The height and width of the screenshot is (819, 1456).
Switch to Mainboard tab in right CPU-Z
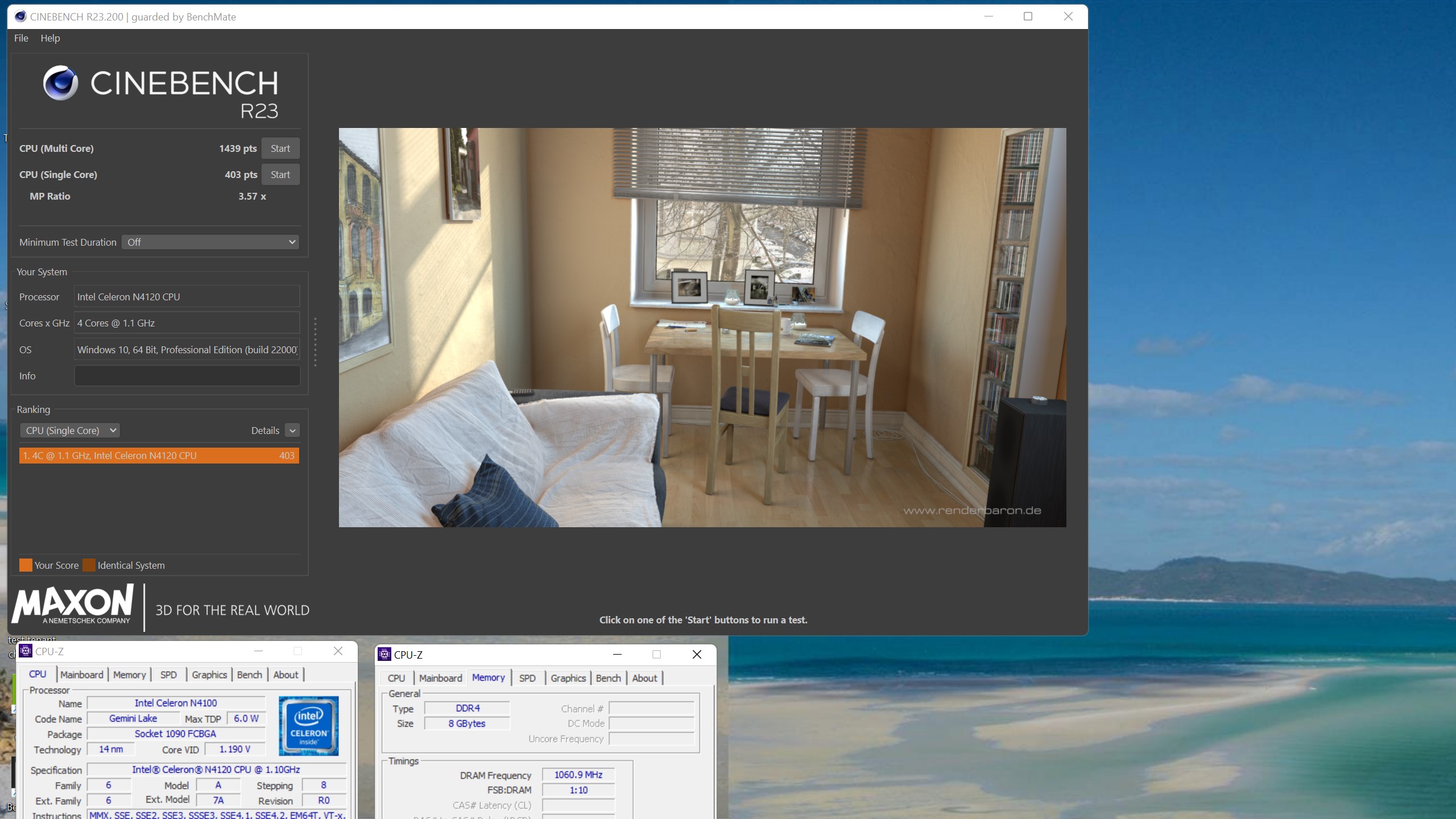[441, 678]
